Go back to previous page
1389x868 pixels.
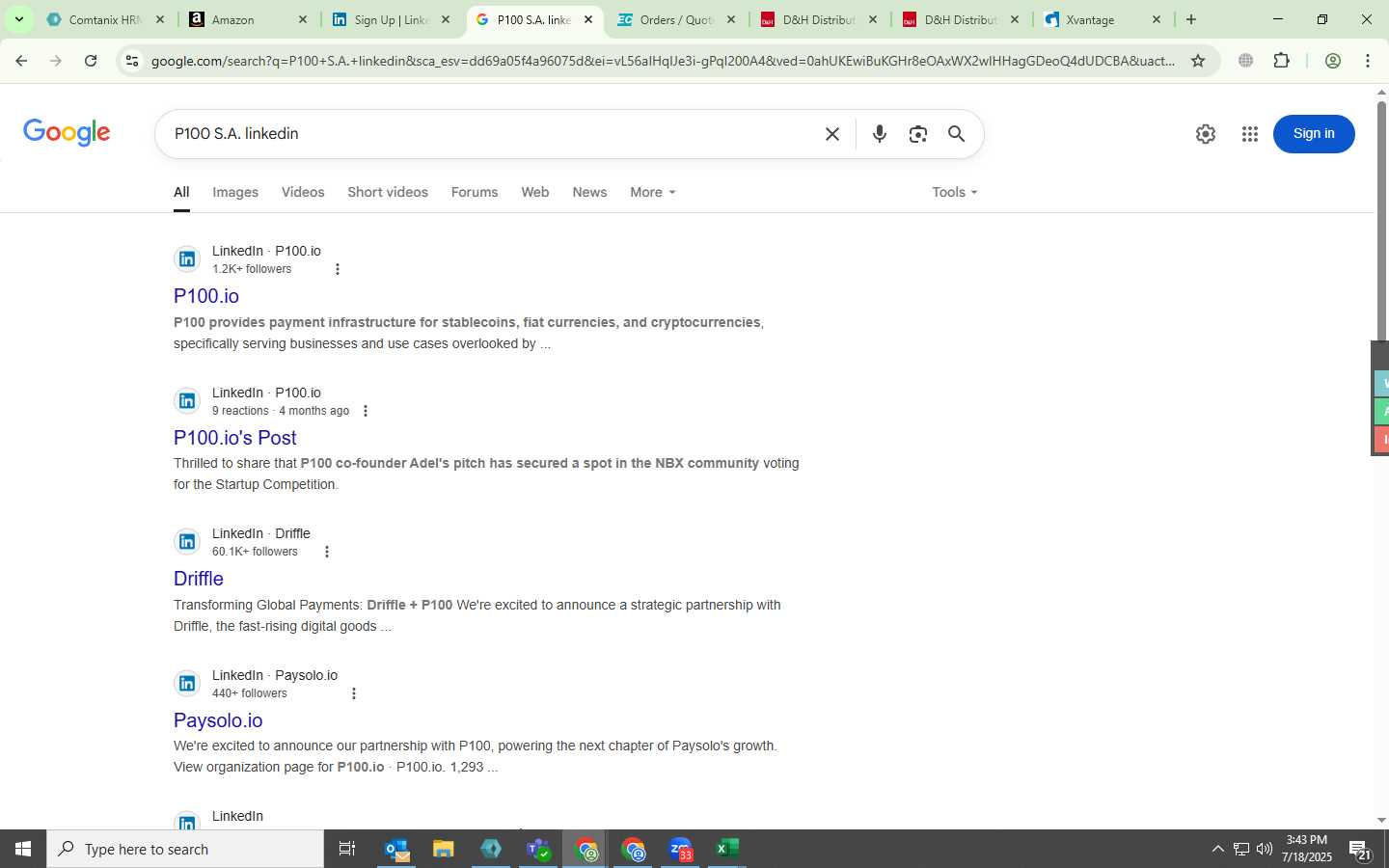tap(21, 61)
